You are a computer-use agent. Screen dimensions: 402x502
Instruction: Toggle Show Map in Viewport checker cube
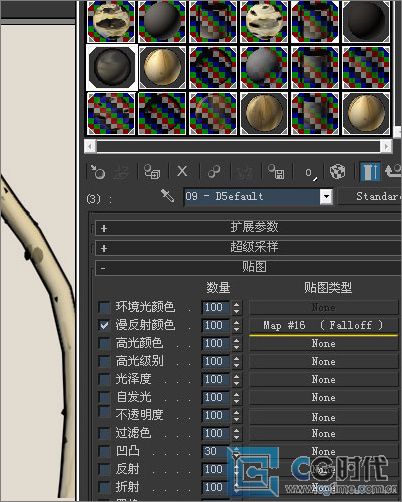pyautogui.click(x=337, y=172)
